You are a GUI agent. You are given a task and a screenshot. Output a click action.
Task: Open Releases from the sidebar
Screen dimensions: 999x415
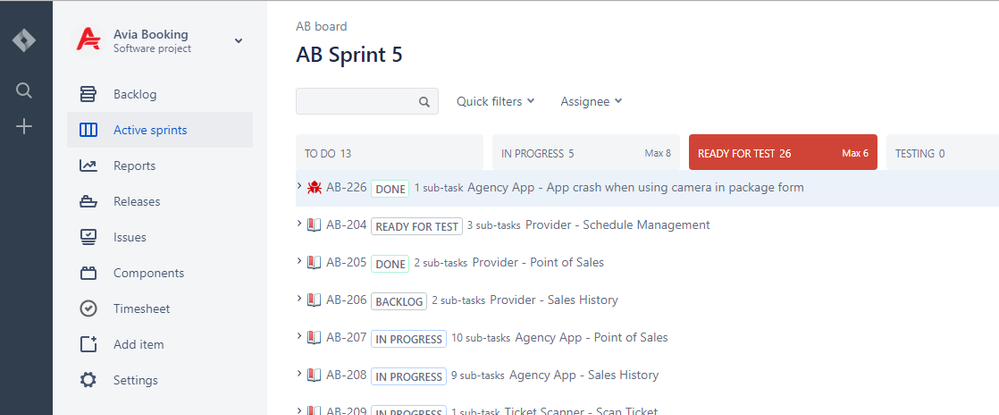point(160,201)
